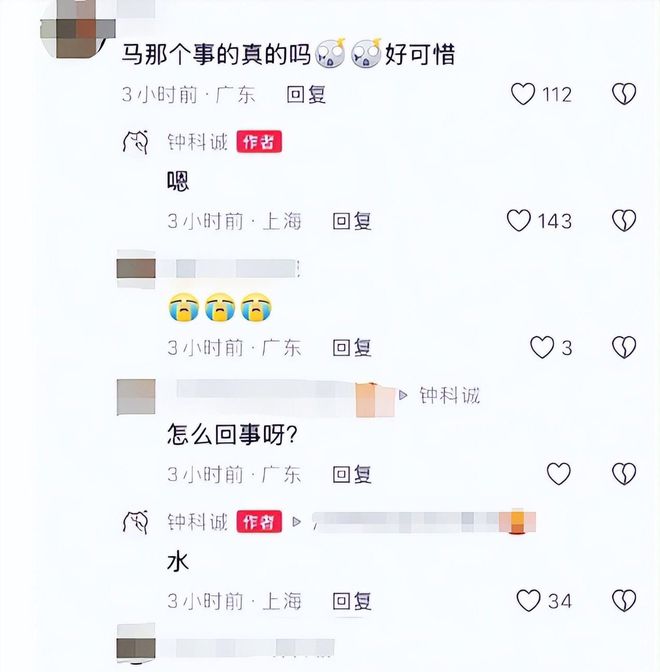Open the mentioned 钟科诚 link after the arrow

click(x=449, y=395)
